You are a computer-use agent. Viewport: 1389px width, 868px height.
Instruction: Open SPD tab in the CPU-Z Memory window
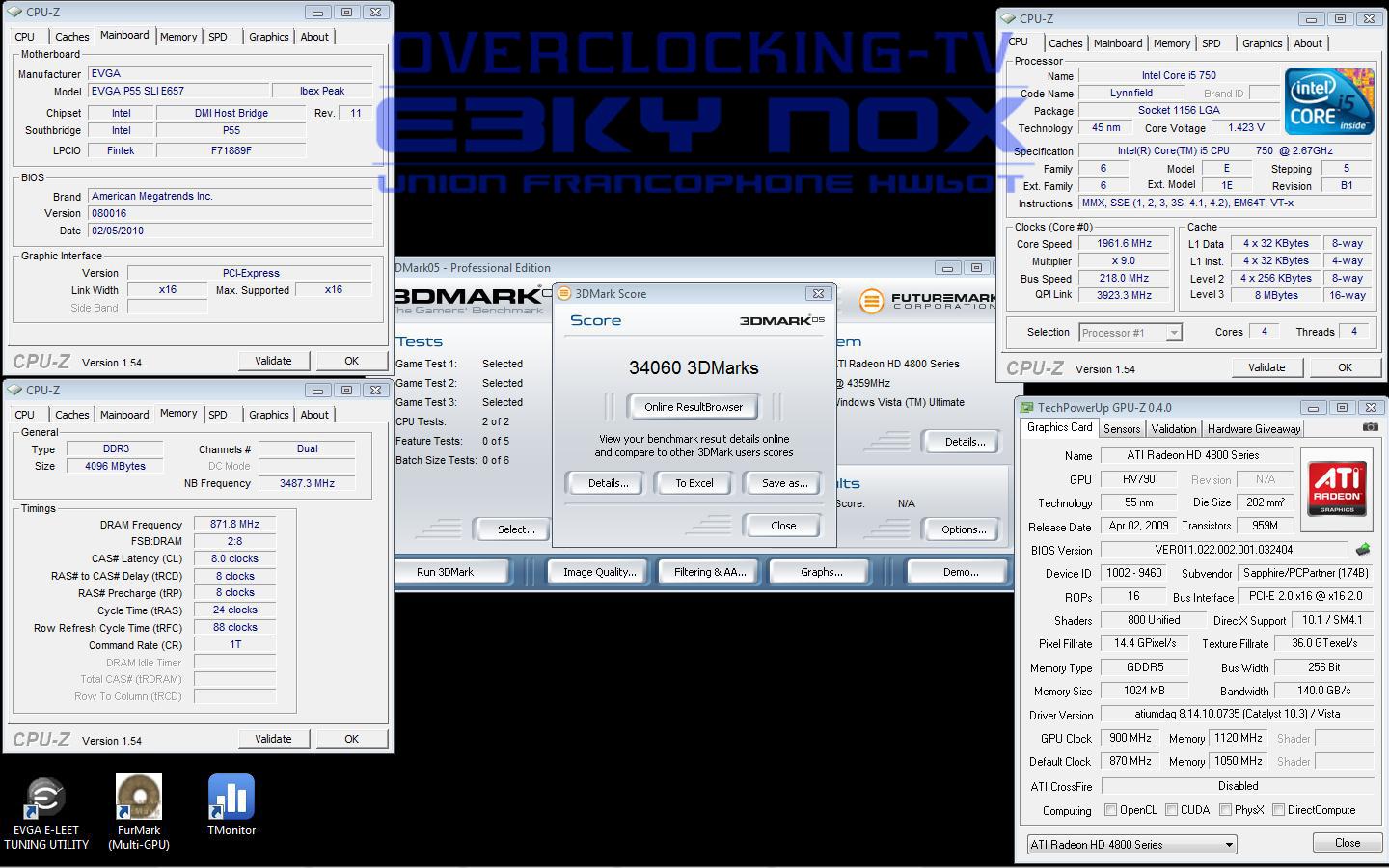coord(218,415)
